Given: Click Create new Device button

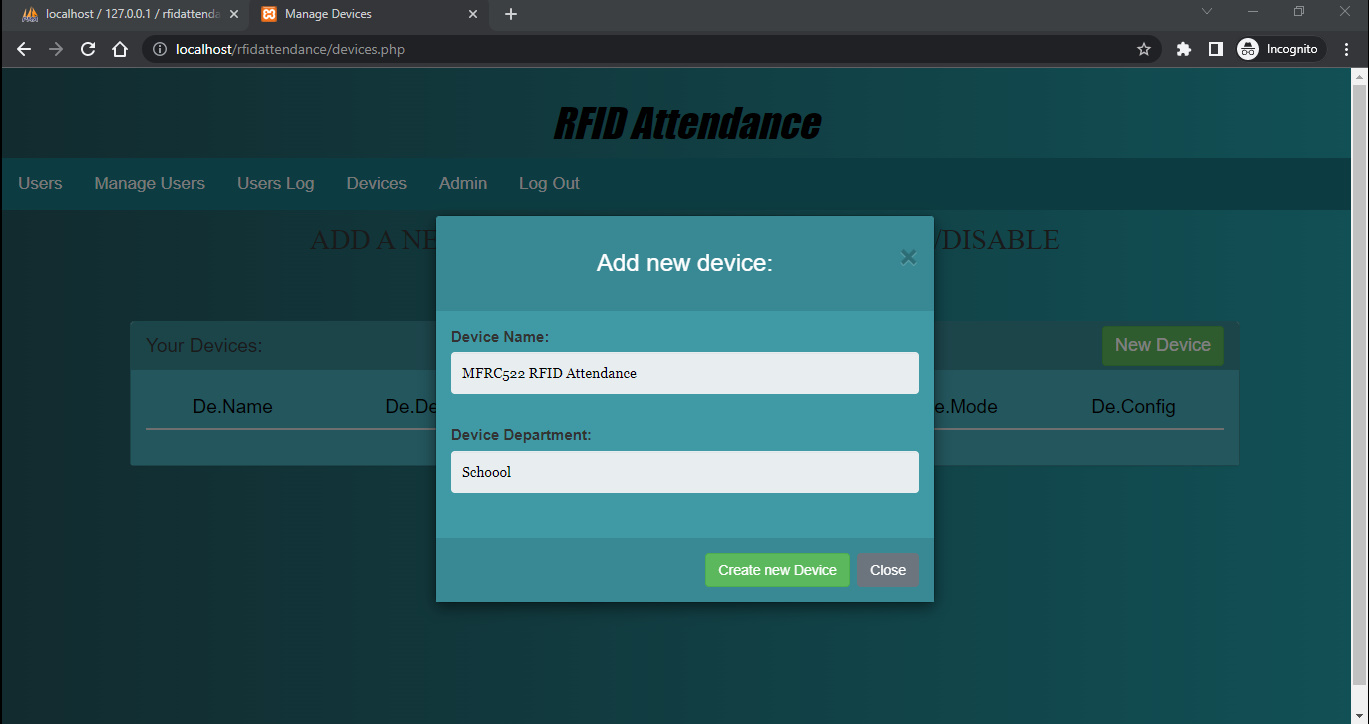Looking at the screenshot, I should [x=777, y=570].
